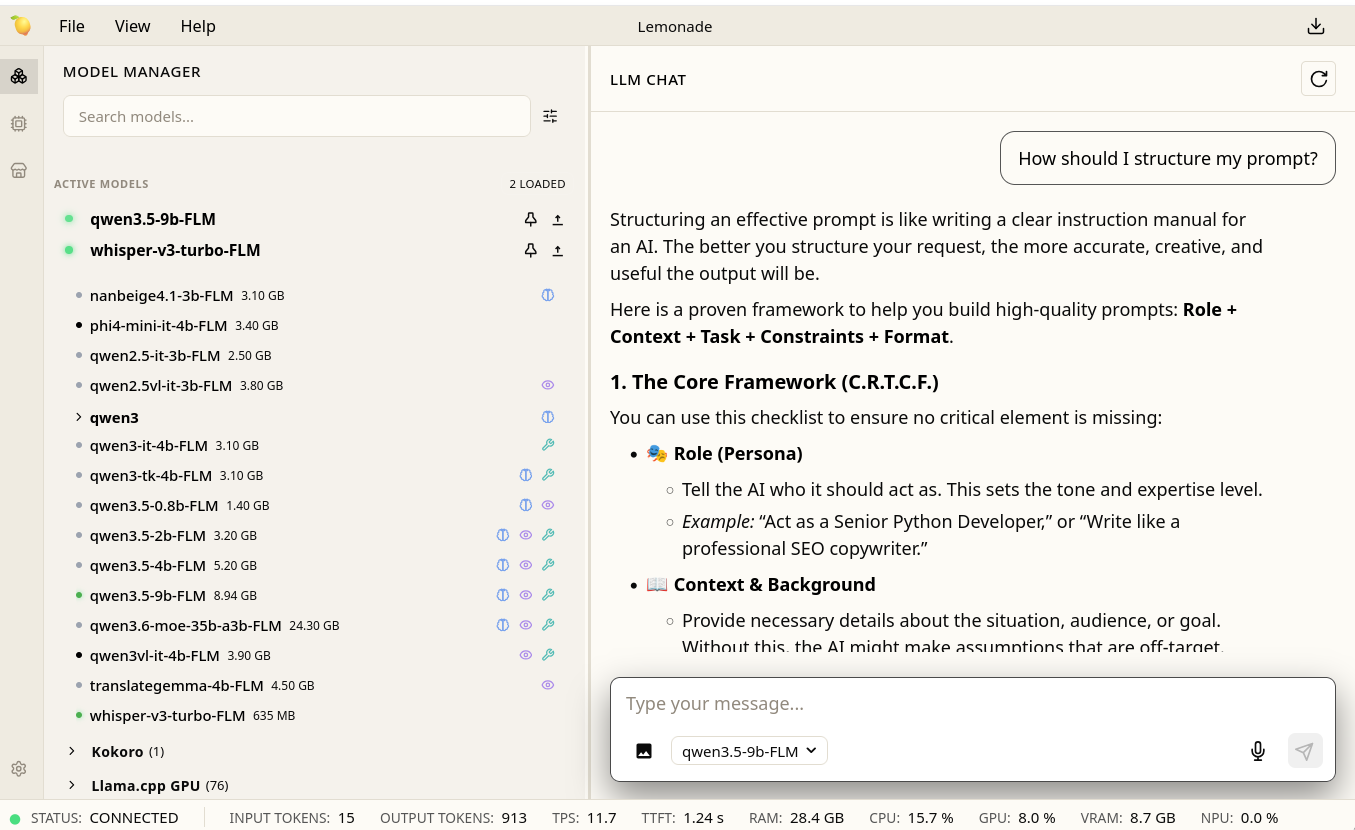Screen dimensions: 1355x830
Task: Click the whisper-v3-turbo-FLM 635 MB list row
Action: click(314, 715)
